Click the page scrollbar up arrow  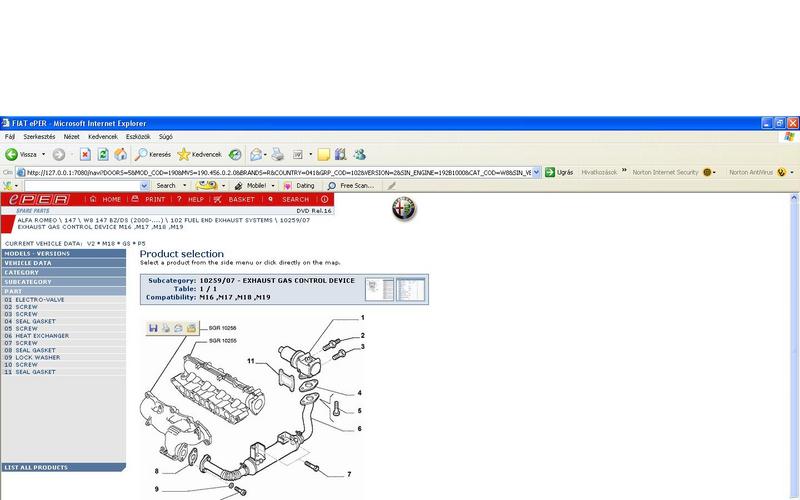pyautogui.click(x=794, y=198)
